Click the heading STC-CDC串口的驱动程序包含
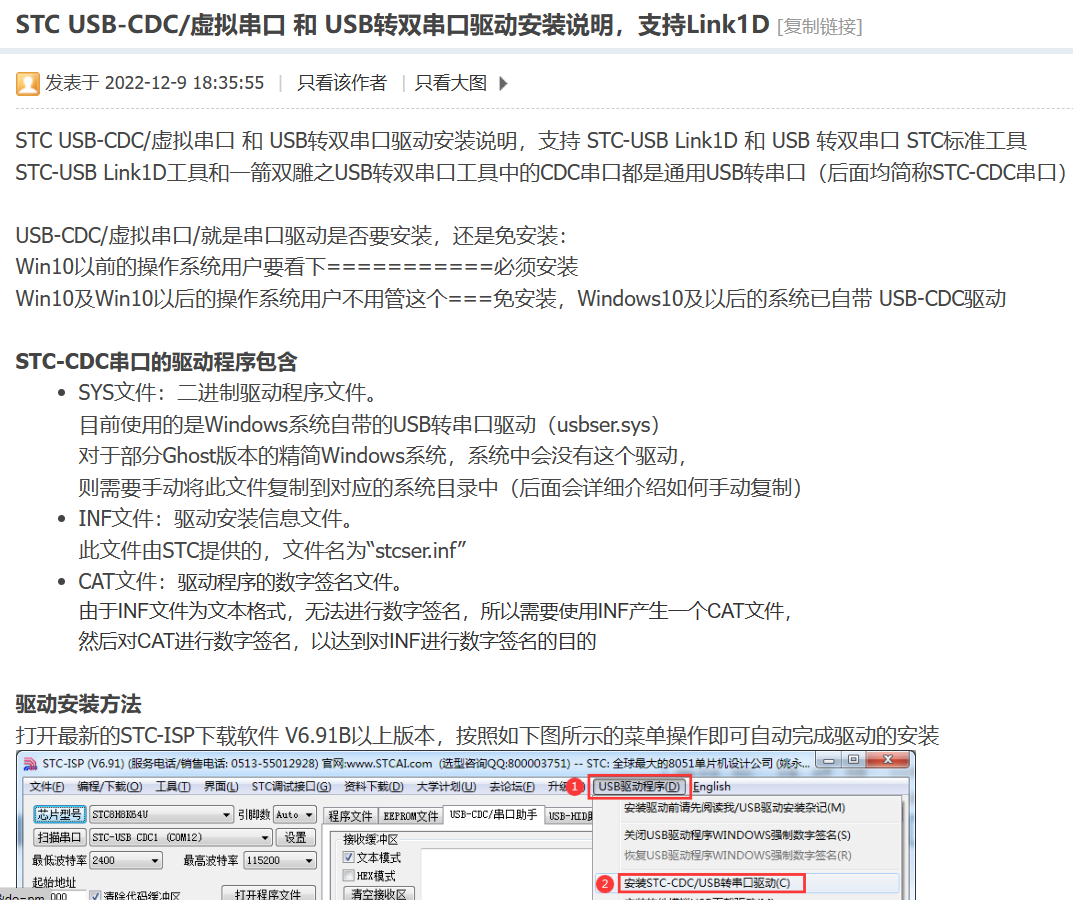This screenshot has height=900, width=1073. tap(156, 361)
